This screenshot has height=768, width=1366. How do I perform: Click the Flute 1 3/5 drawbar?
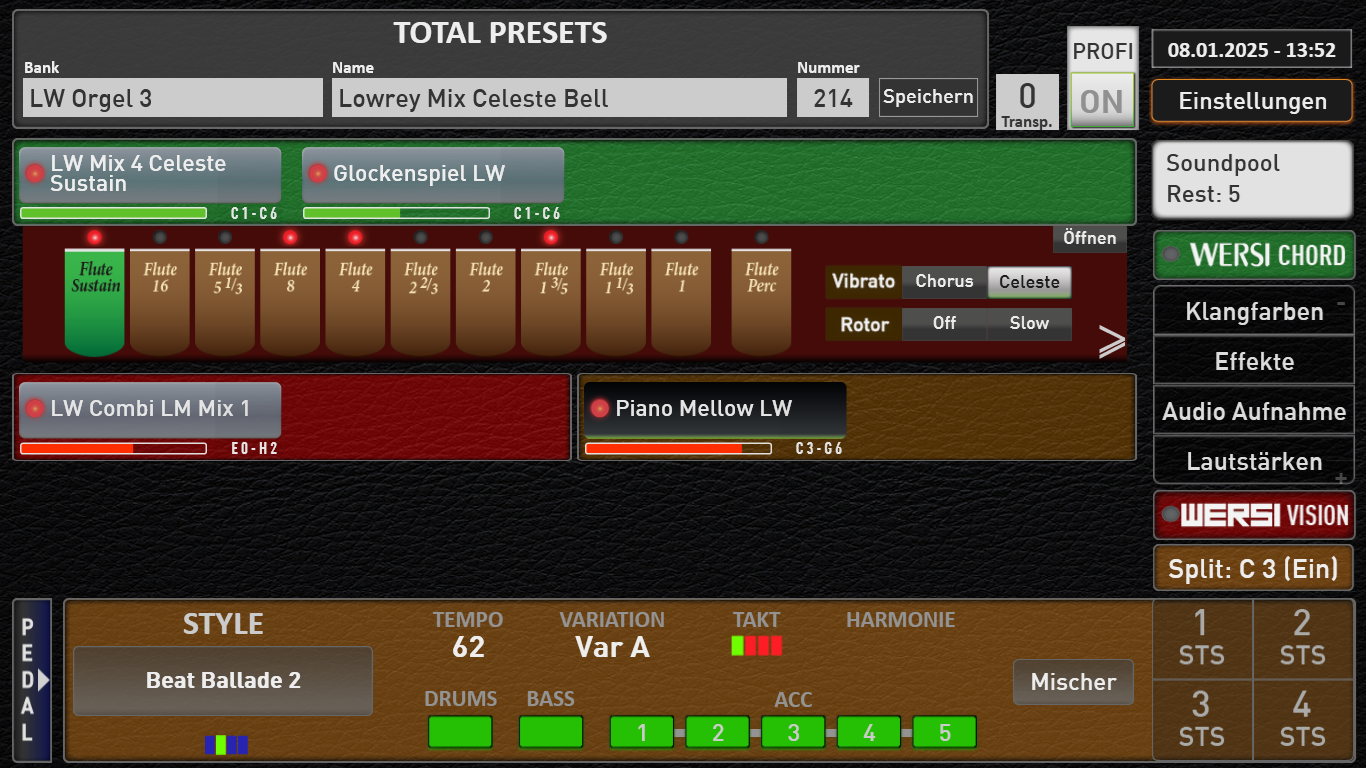(551, 300)
